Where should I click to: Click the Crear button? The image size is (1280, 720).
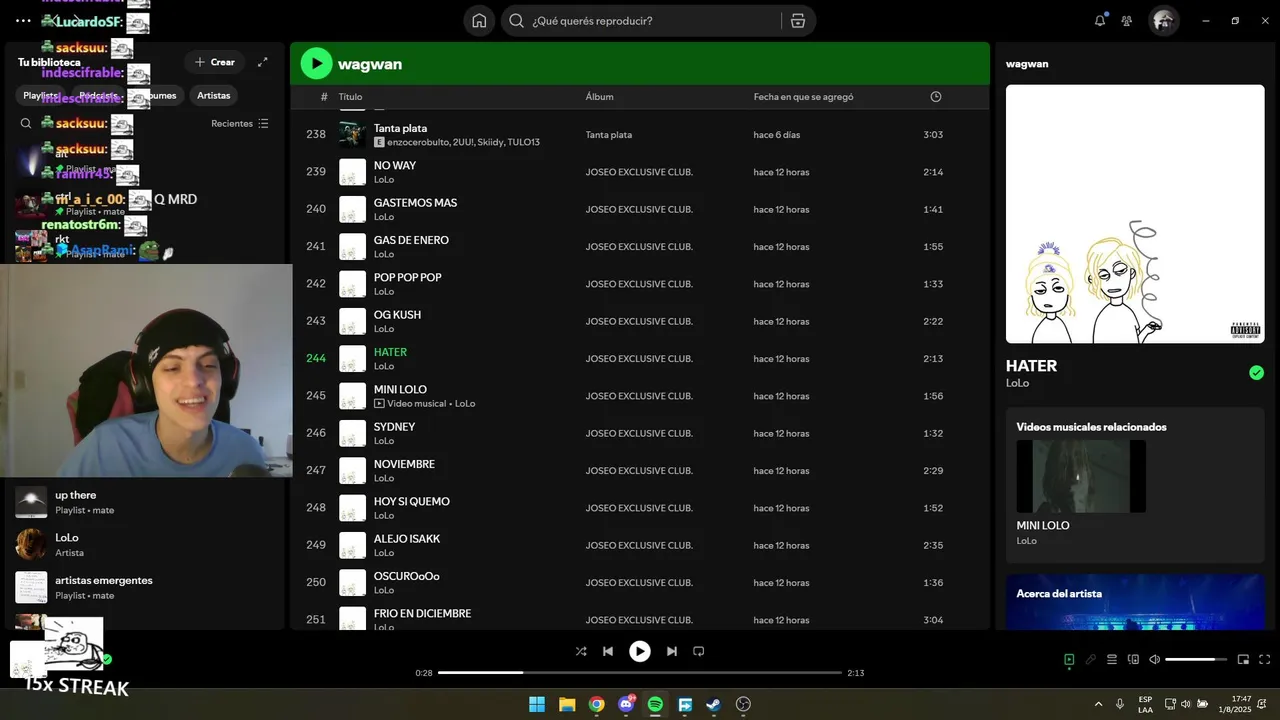pyautogui.click(x=214, y=62)
